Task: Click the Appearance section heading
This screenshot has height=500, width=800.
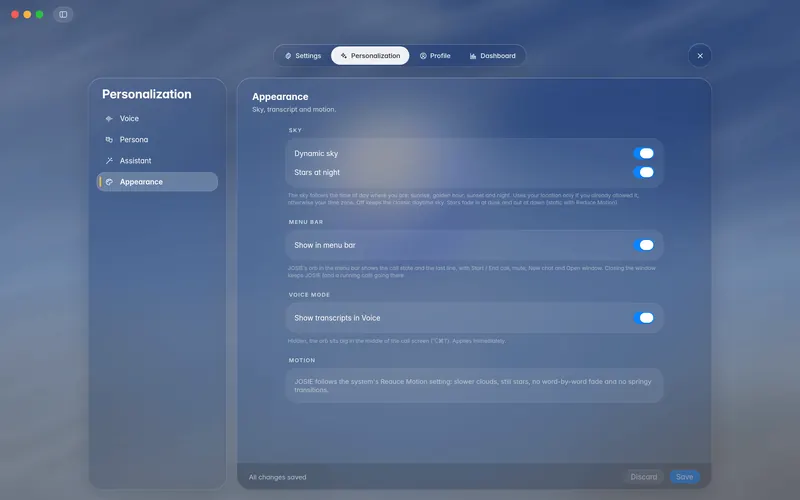Action: point(280,96)
